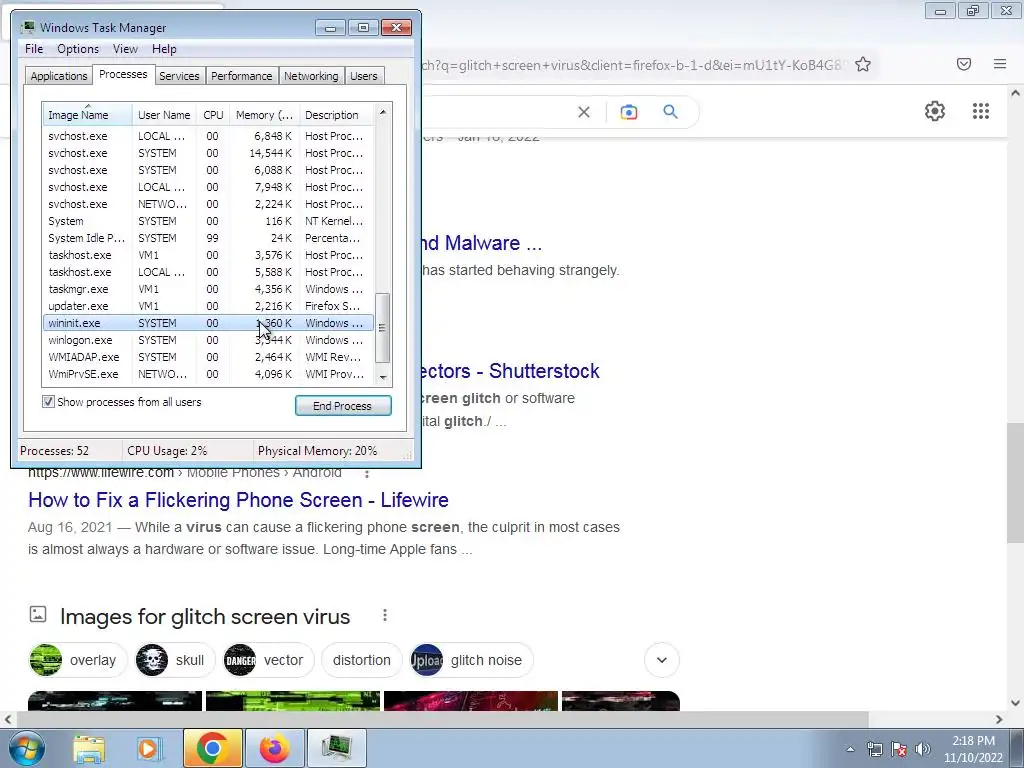Clear the Google search box with X

coord(584,112)
